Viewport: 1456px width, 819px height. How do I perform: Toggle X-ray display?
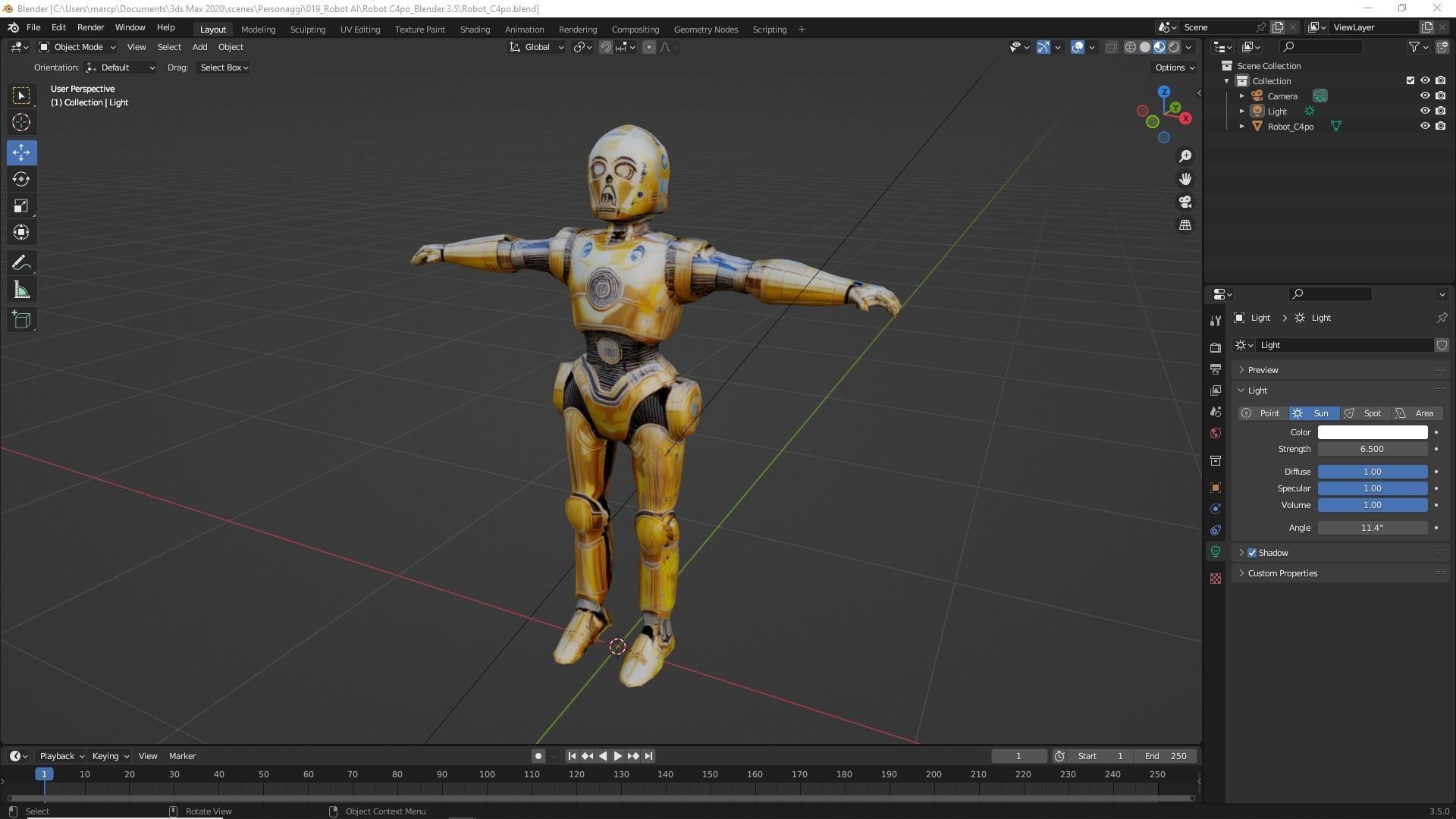coord(1112,47)
